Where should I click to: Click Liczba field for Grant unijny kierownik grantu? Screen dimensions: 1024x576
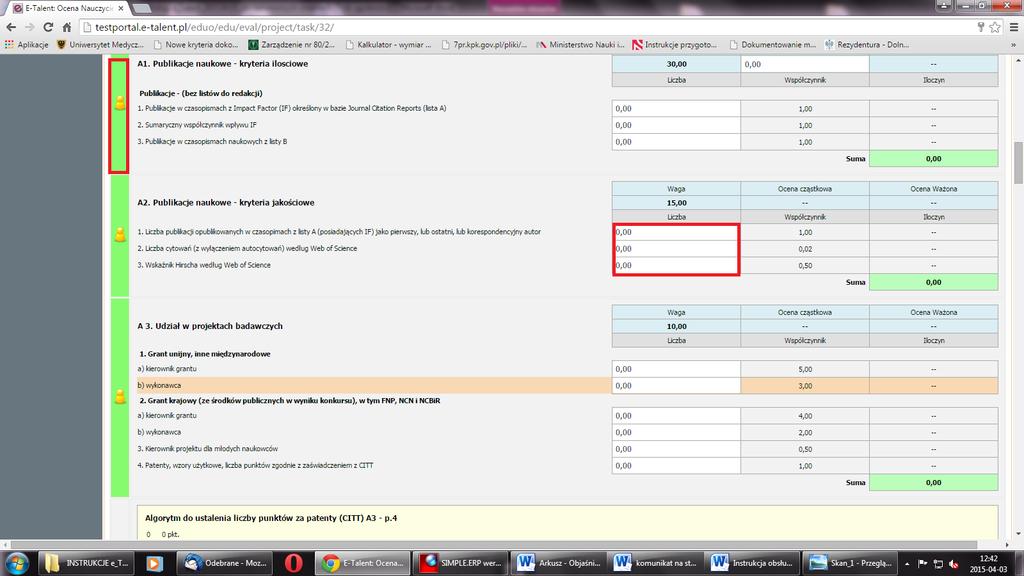676,369
